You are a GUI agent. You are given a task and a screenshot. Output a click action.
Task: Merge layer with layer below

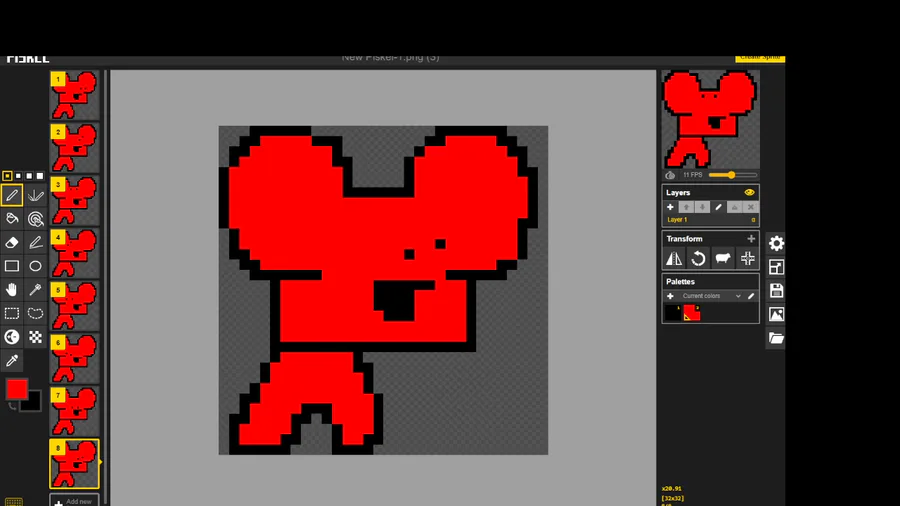pos(734,207)
